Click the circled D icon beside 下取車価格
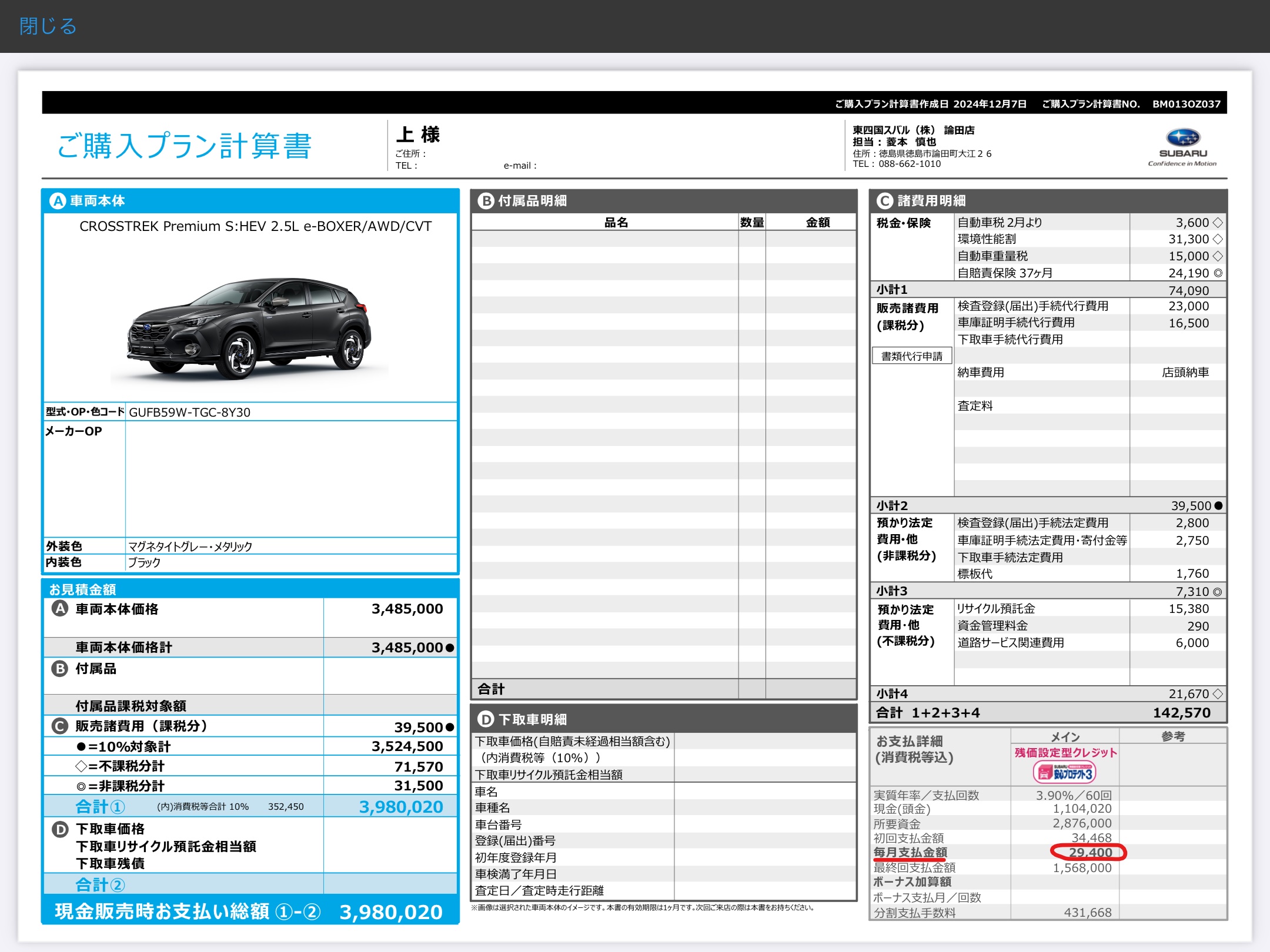Viewport: 1270px width, 952px height. (x=60, y=829)
